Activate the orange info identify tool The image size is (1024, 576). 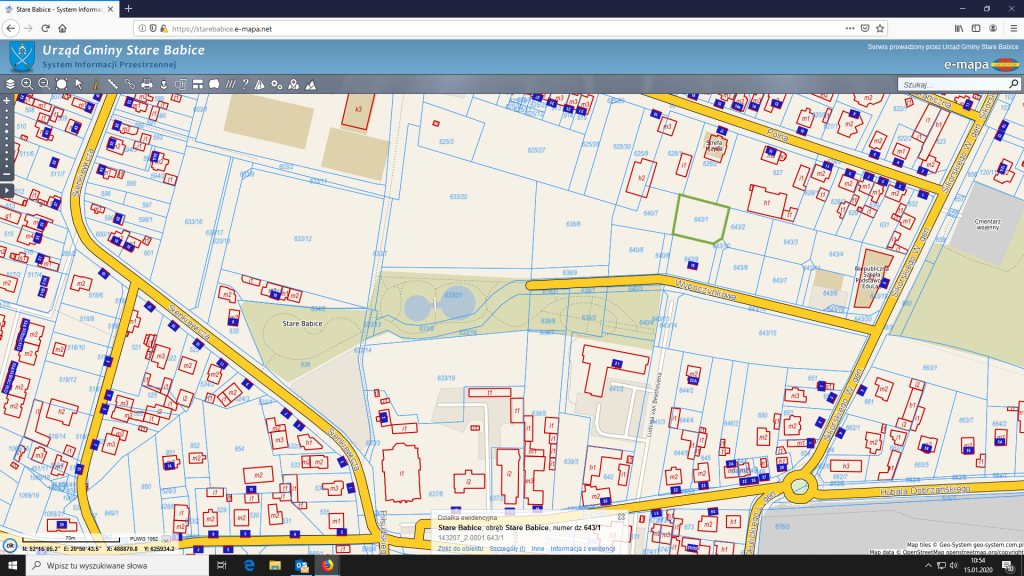[x=95, y=84]
